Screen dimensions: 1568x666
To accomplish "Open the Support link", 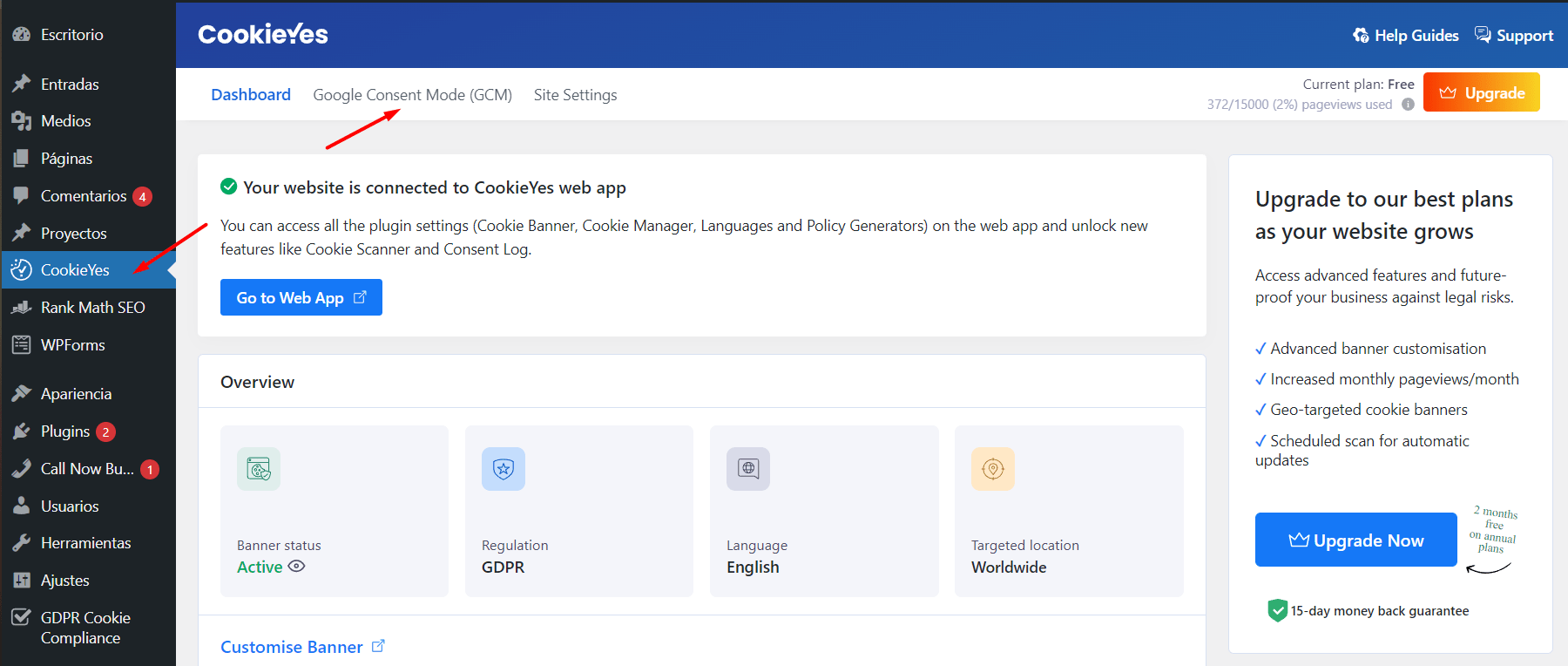I will point(1514,36).
